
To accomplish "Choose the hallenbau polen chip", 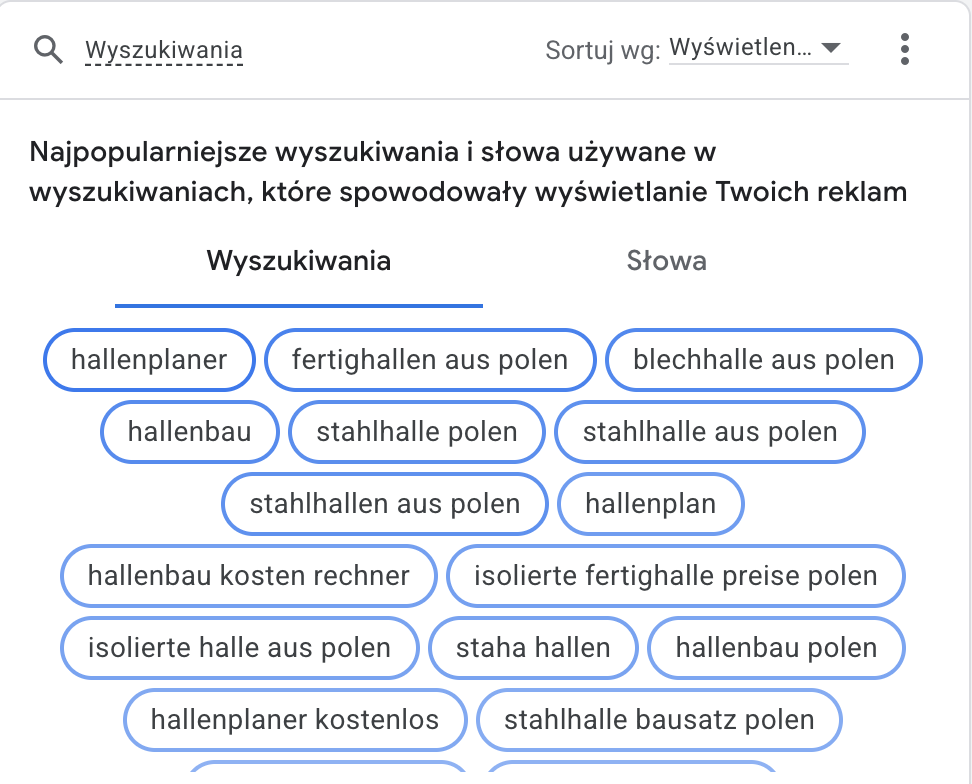I will 776,648.
